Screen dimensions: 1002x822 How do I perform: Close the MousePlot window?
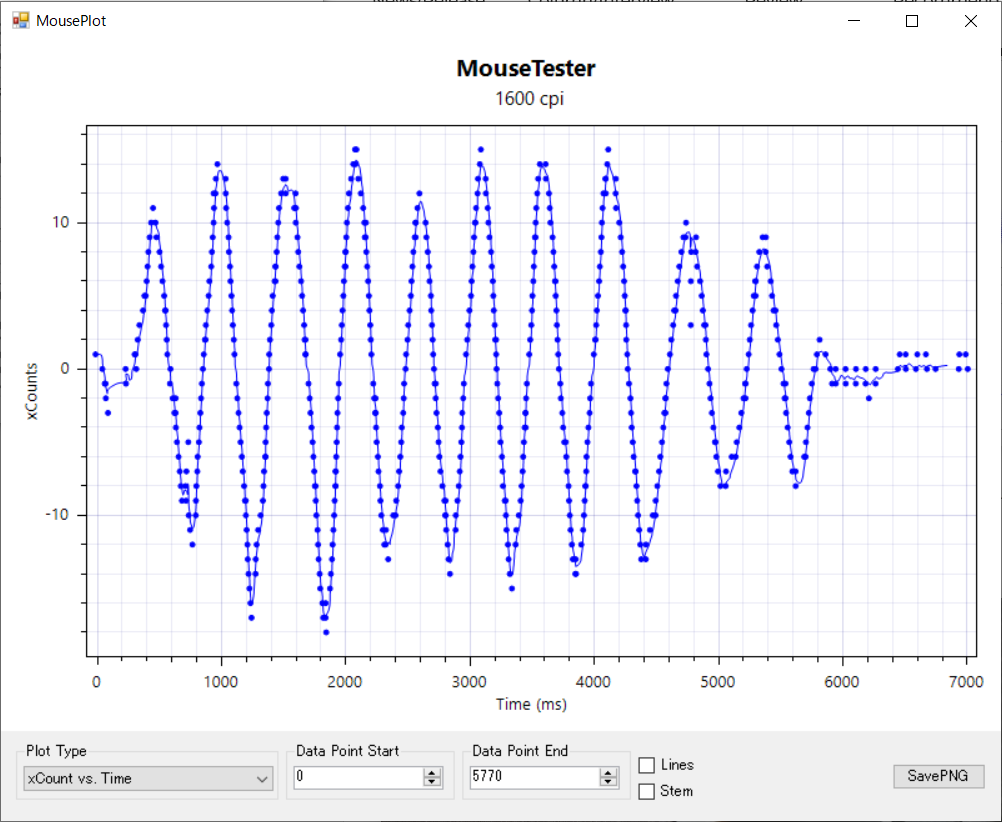pos(971,20)
